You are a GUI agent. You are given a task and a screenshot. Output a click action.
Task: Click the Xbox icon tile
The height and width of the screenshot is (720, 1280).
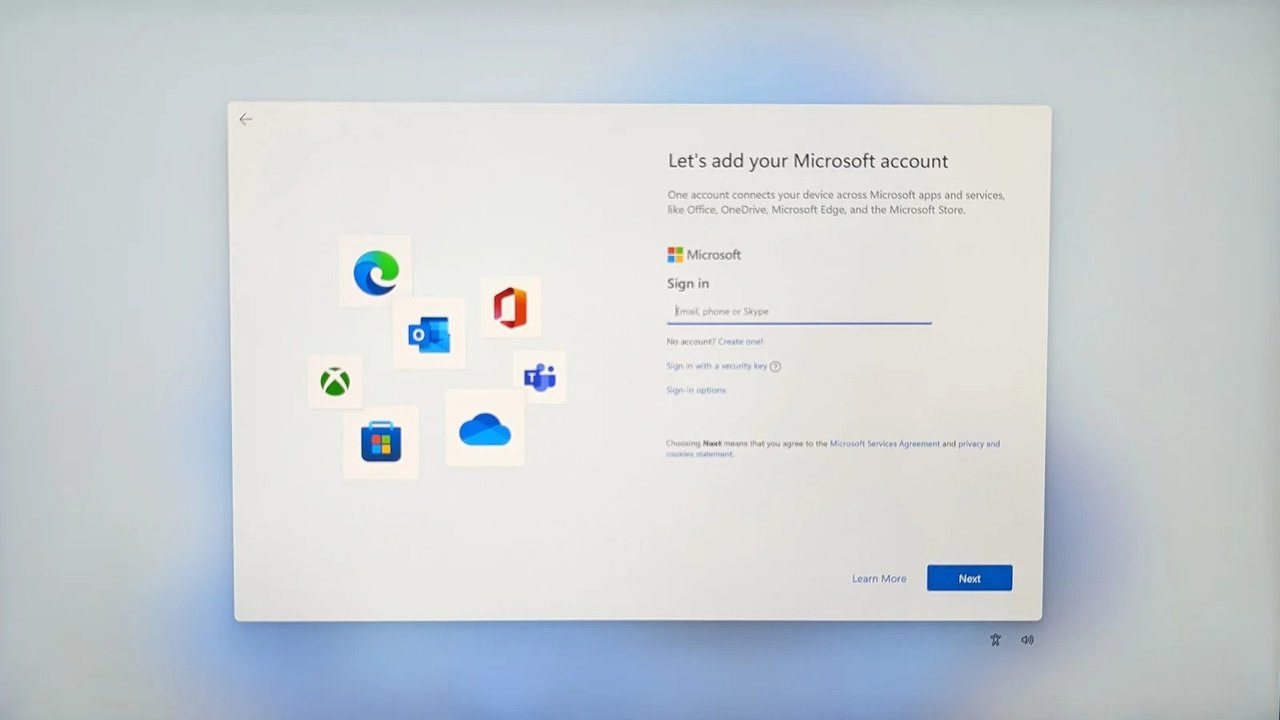point(335,382)
